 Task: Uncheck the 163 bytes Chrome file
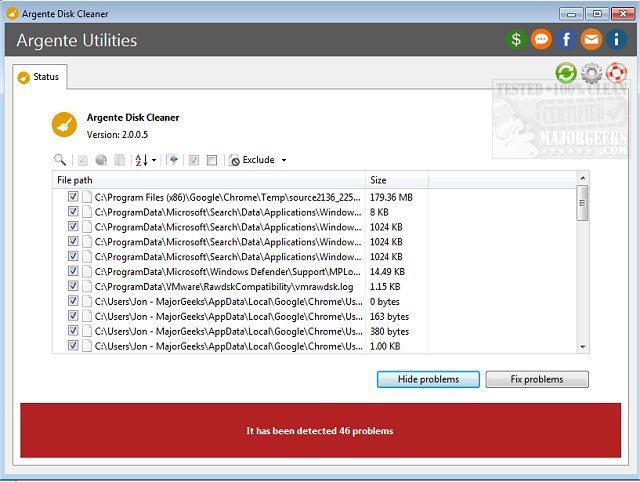tap(73, 315)
